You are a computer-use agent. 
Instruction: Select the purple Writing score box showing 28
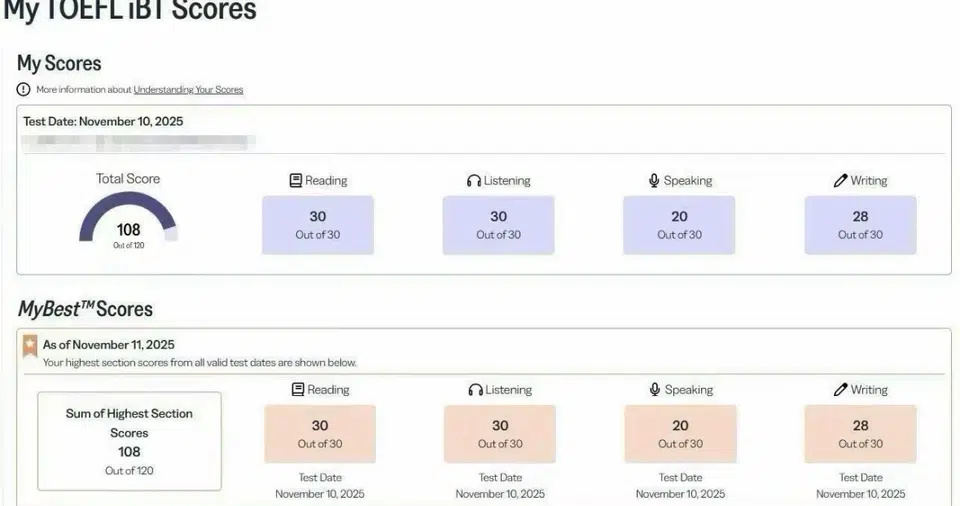click(x=860, y=224)
